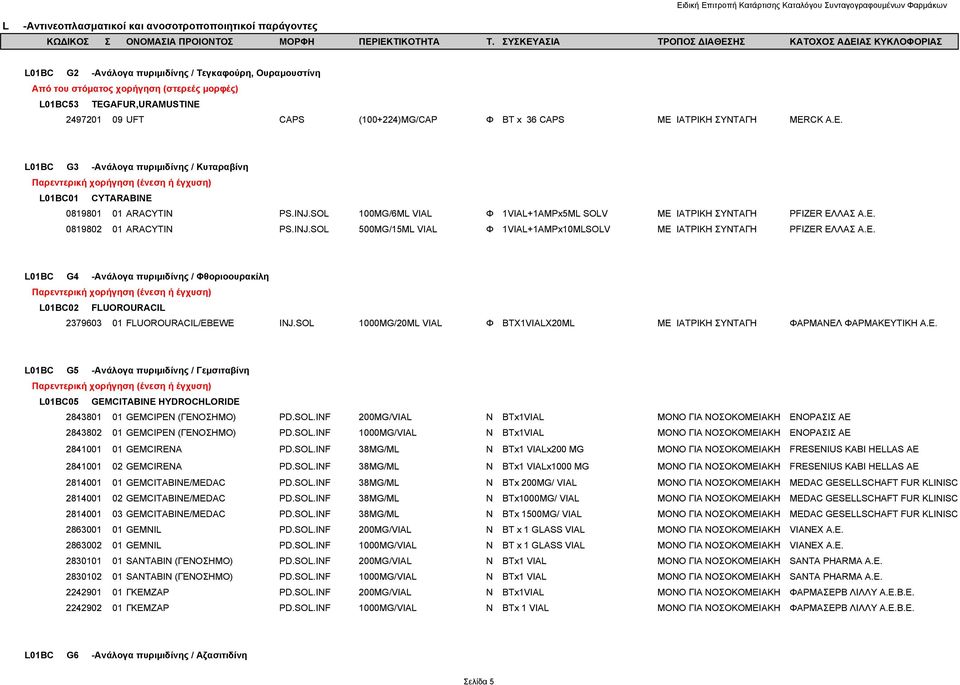The height and width of the screenshot is (685, 960).
Task: Click SANTA PHARMA A.E. in the 2830101 row
Action: (x=836, y=561)
